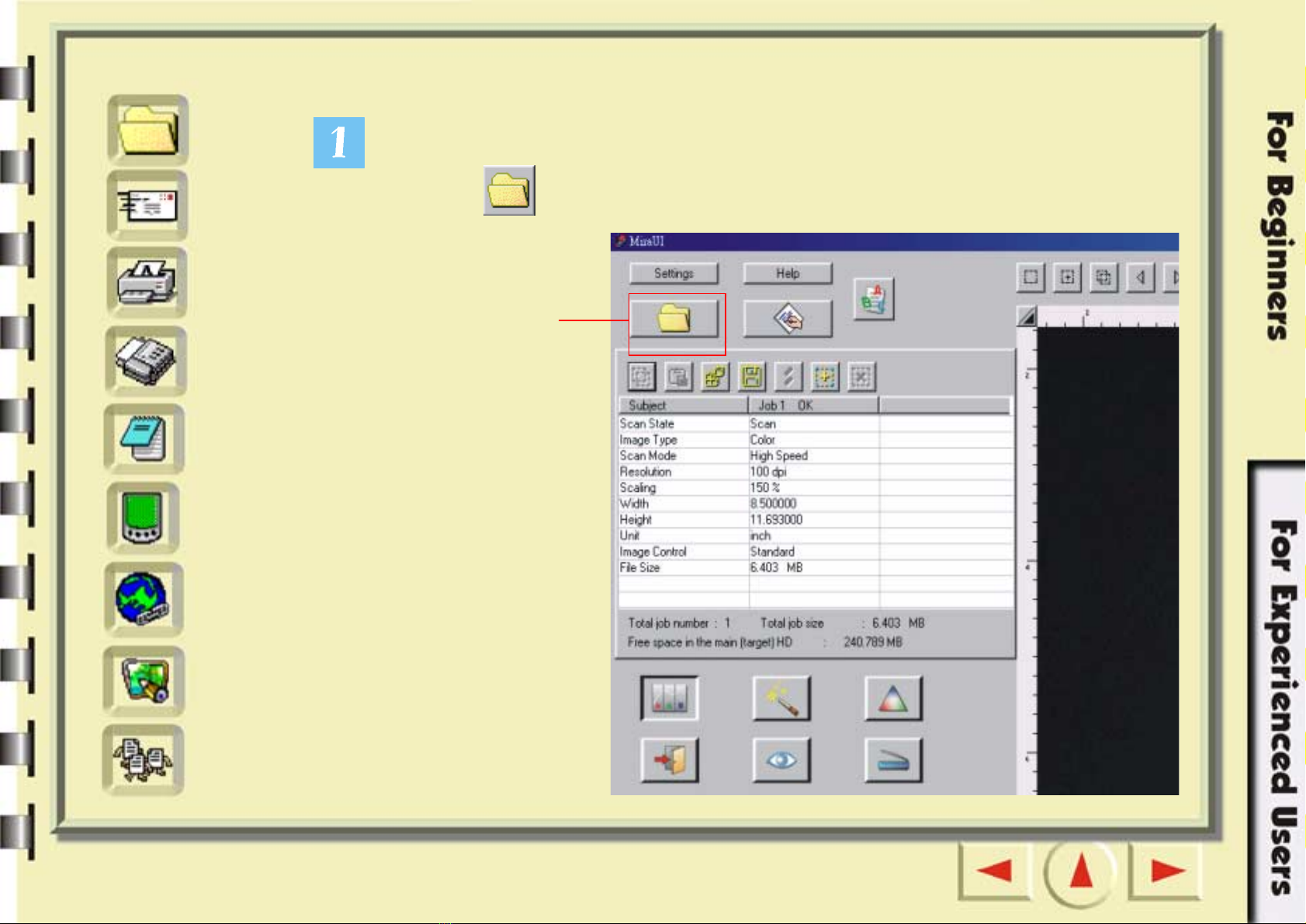Open the fax machine sidebar icon
Image resolution: width=1306 pixels, height=924 pixels.
146,361
